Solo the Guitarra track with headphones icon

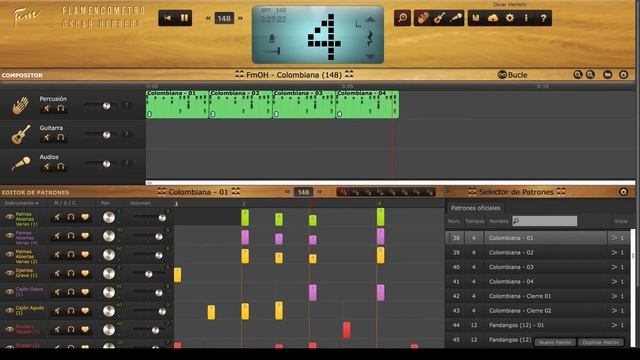tap(60, 138)
